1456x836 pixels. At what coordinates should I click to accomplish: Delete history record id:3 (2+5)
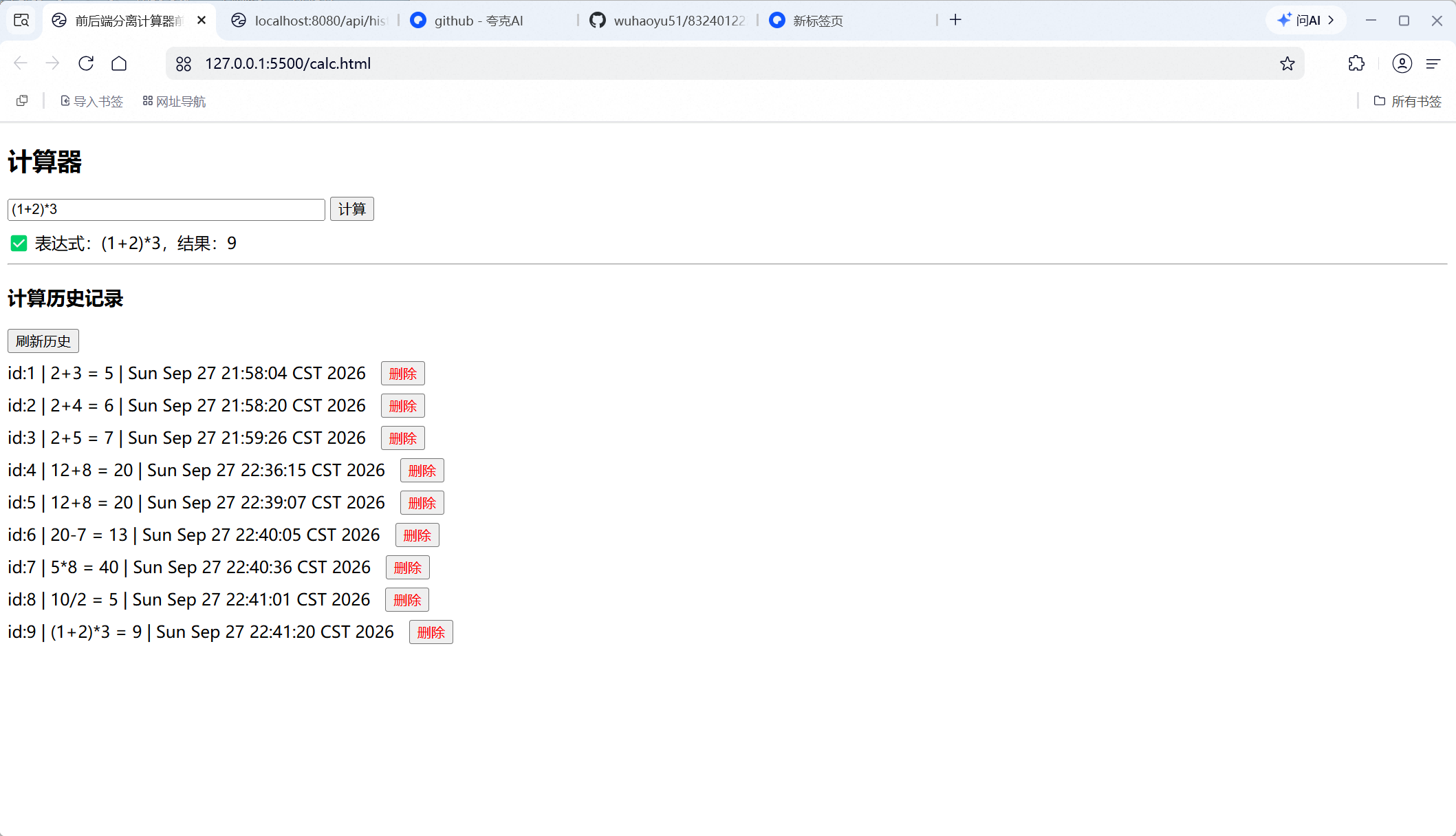[x=403, y=438]
